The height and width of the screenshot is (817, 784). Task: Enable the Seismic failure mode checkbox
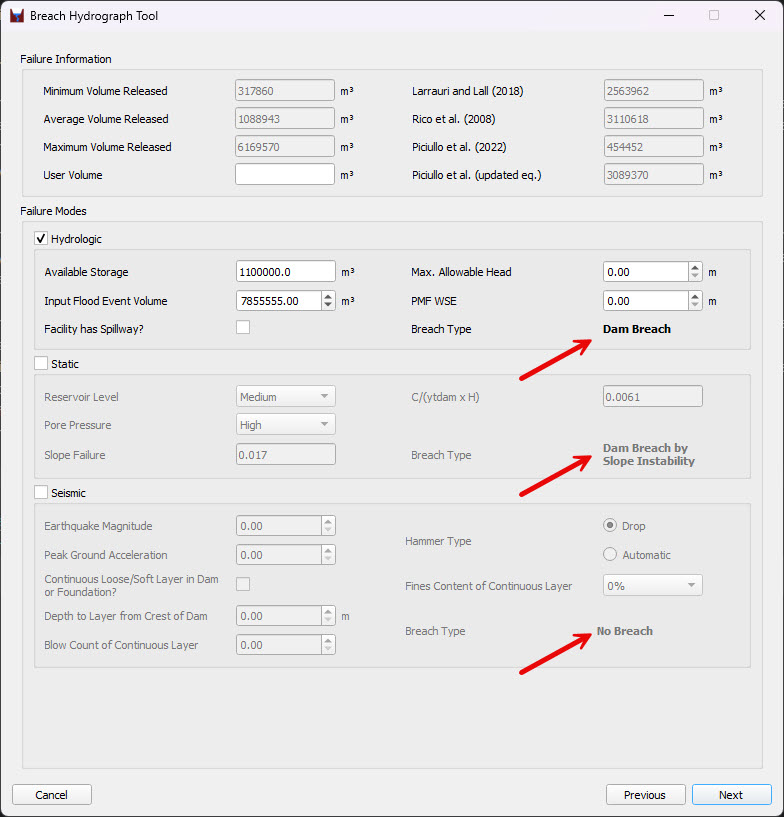pos(41,492)
